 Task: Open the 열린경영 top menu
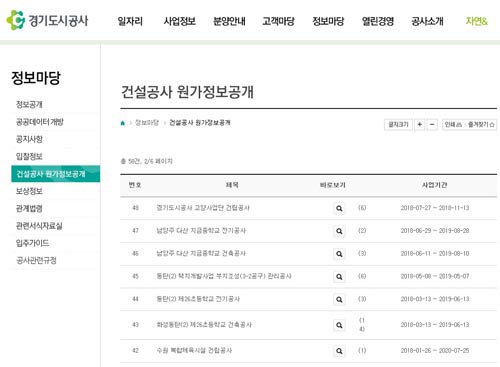click(x=378, y=21)
